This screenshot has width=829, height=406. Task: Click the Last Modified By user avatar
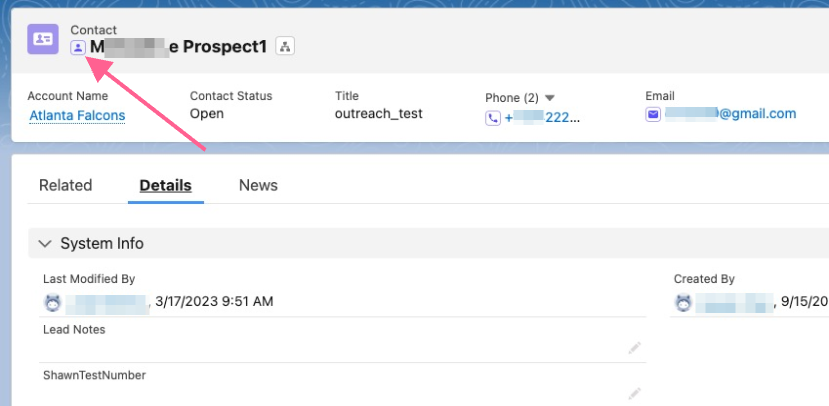pos(52,303)
